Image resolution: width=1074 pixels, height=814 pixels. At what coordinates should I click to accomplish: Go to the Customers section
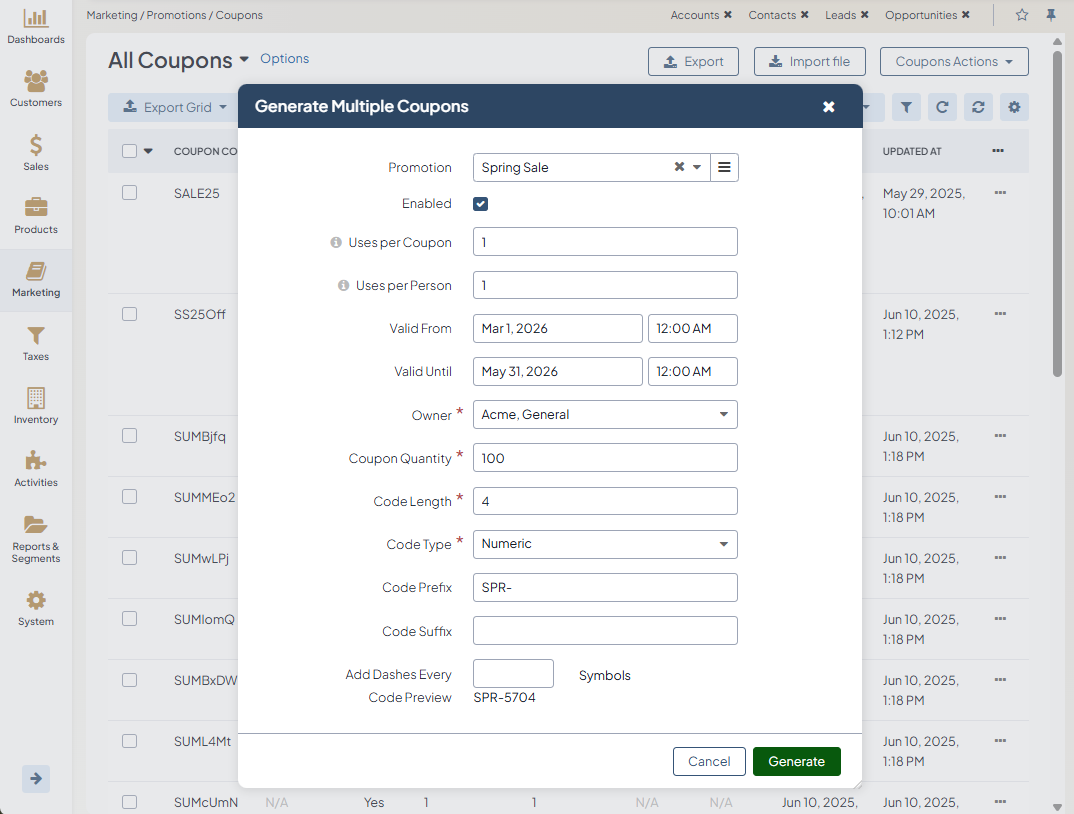point(36,89)
